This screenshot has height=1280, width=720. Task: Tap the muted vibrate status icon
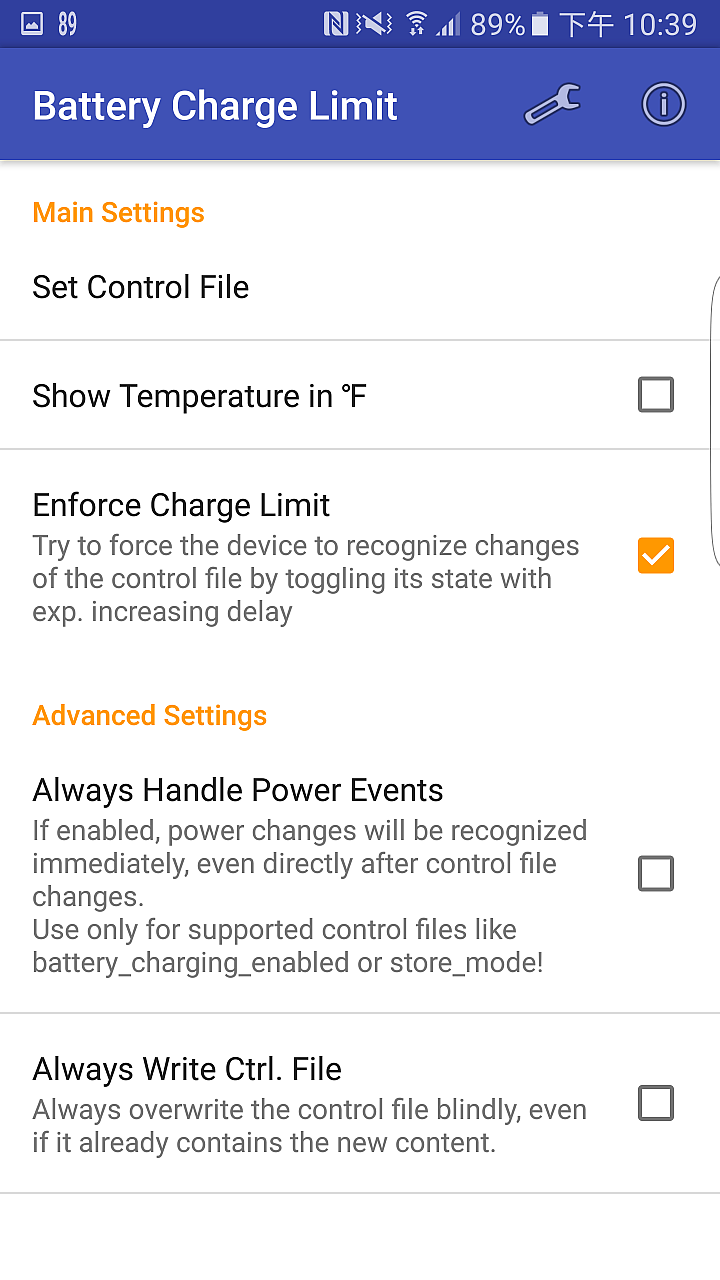375,24
